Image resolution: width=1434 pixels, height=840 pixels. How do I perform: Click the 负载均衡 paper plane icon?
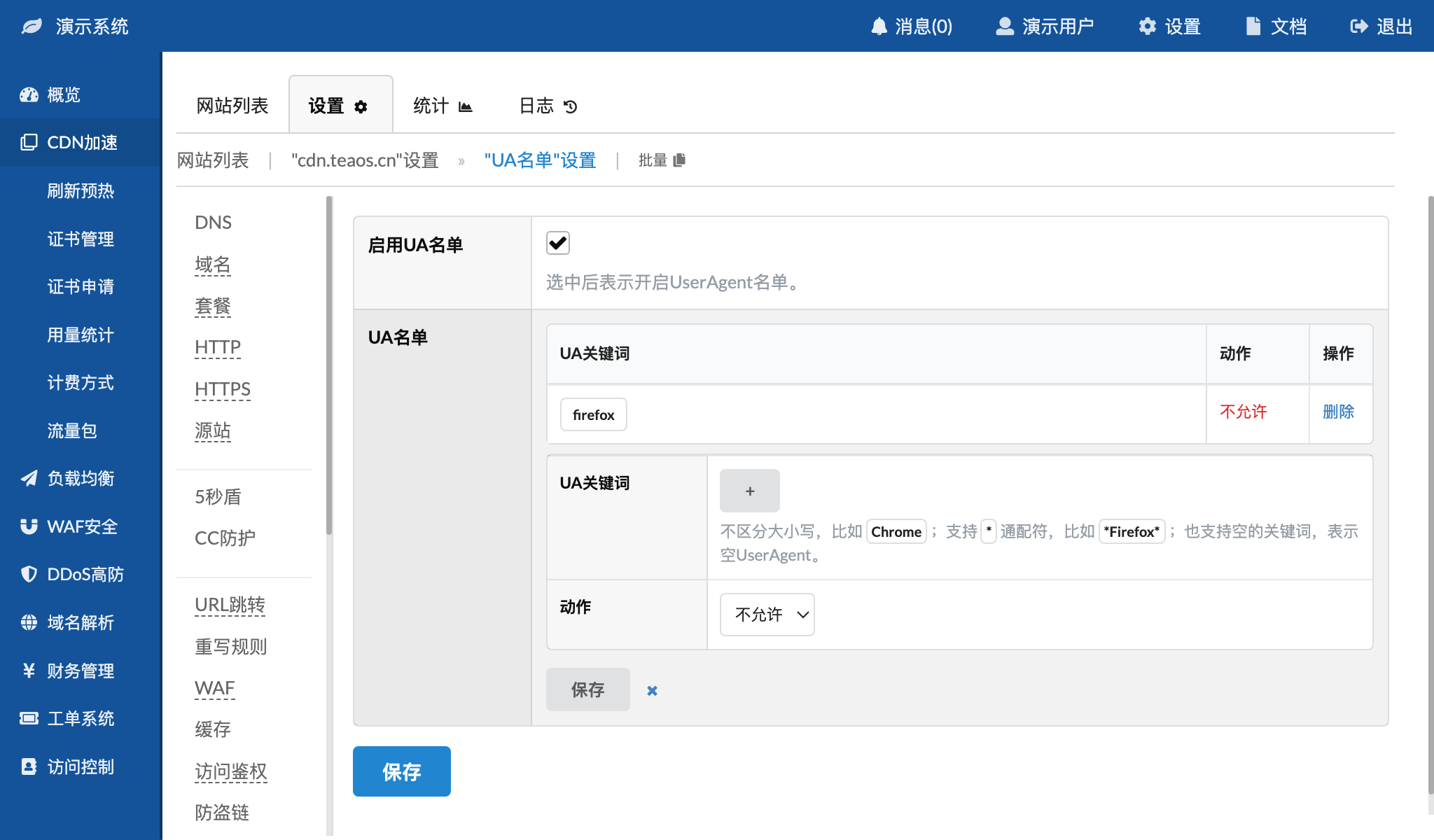click(x=29, y=478)
